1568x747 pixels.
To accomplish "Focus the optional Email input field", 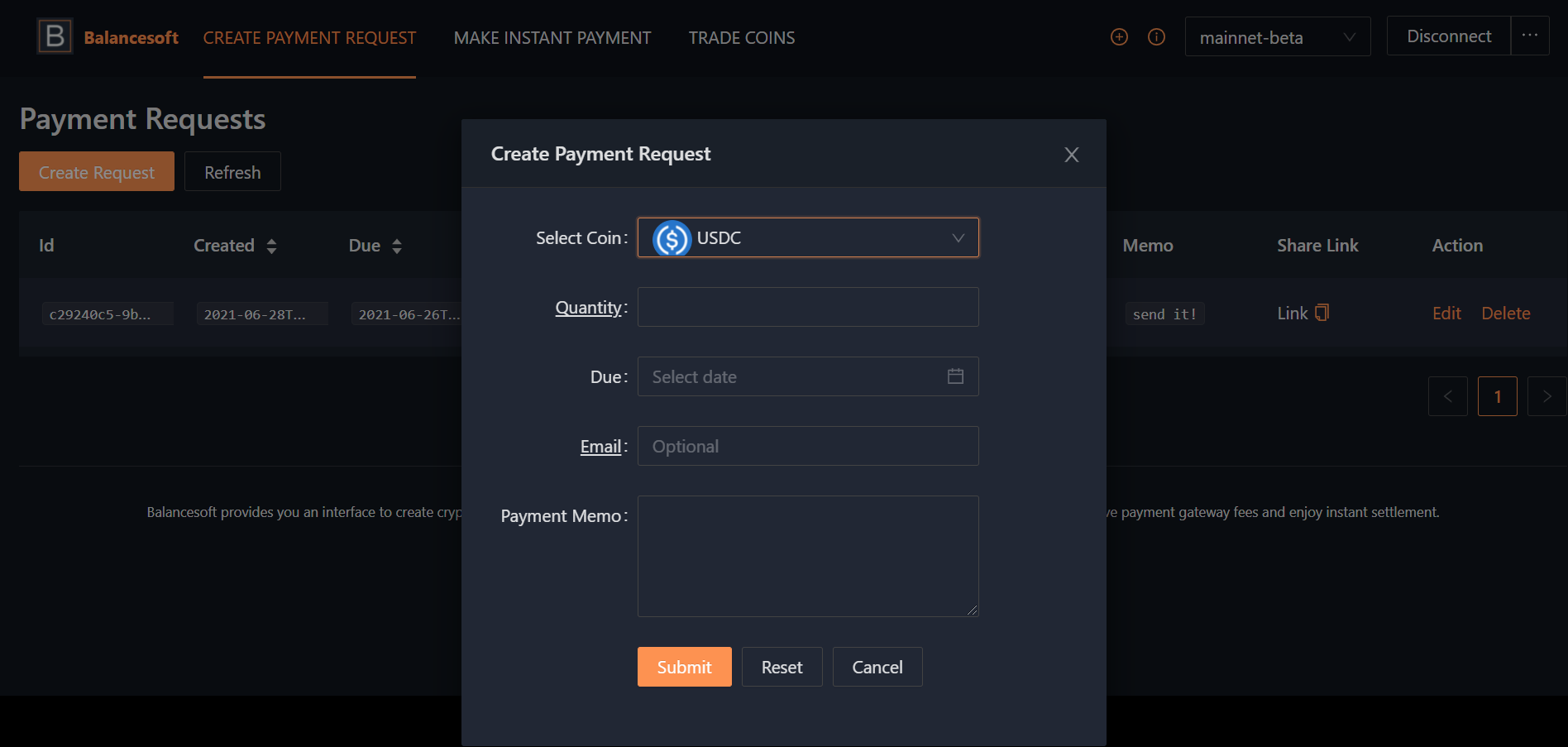I will [x=808, y=446].
